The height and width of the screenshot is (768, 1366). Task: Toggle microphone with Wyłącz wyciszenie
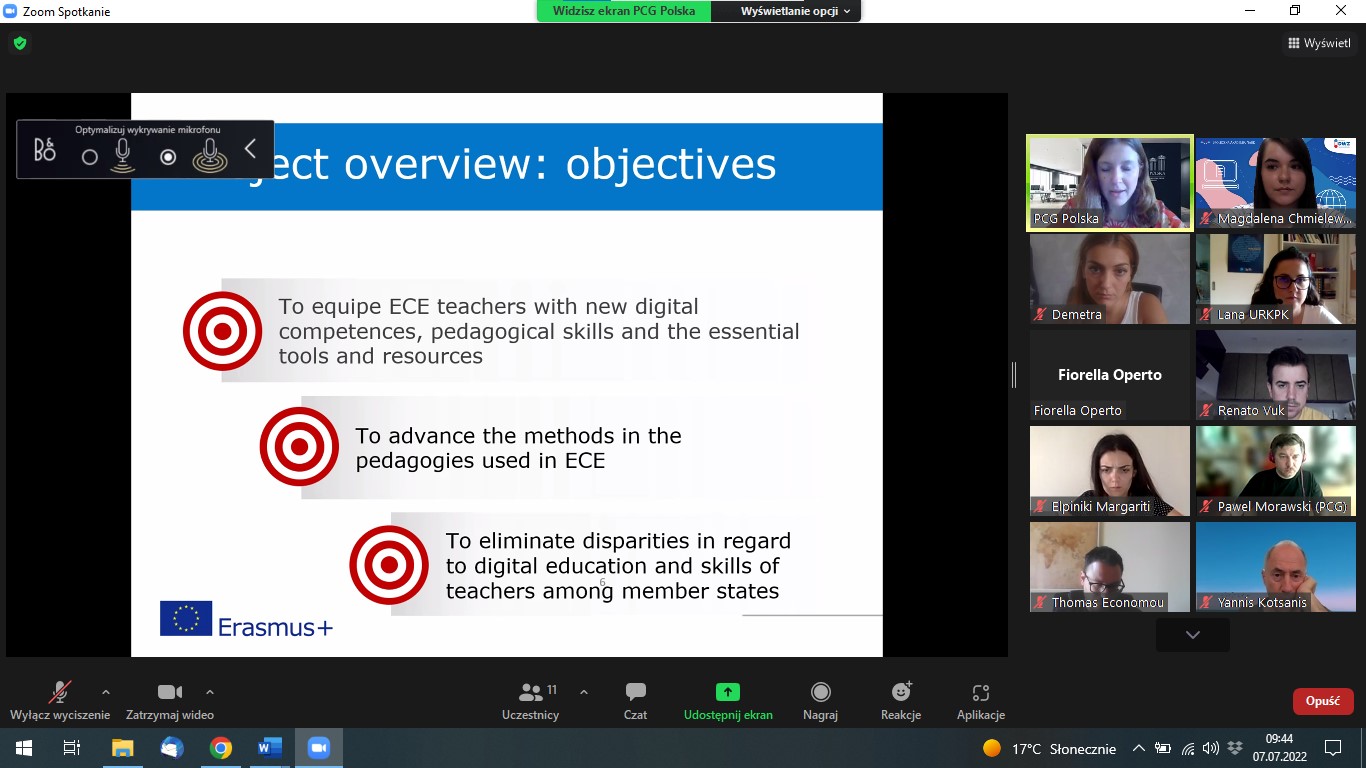pos(59,700)
